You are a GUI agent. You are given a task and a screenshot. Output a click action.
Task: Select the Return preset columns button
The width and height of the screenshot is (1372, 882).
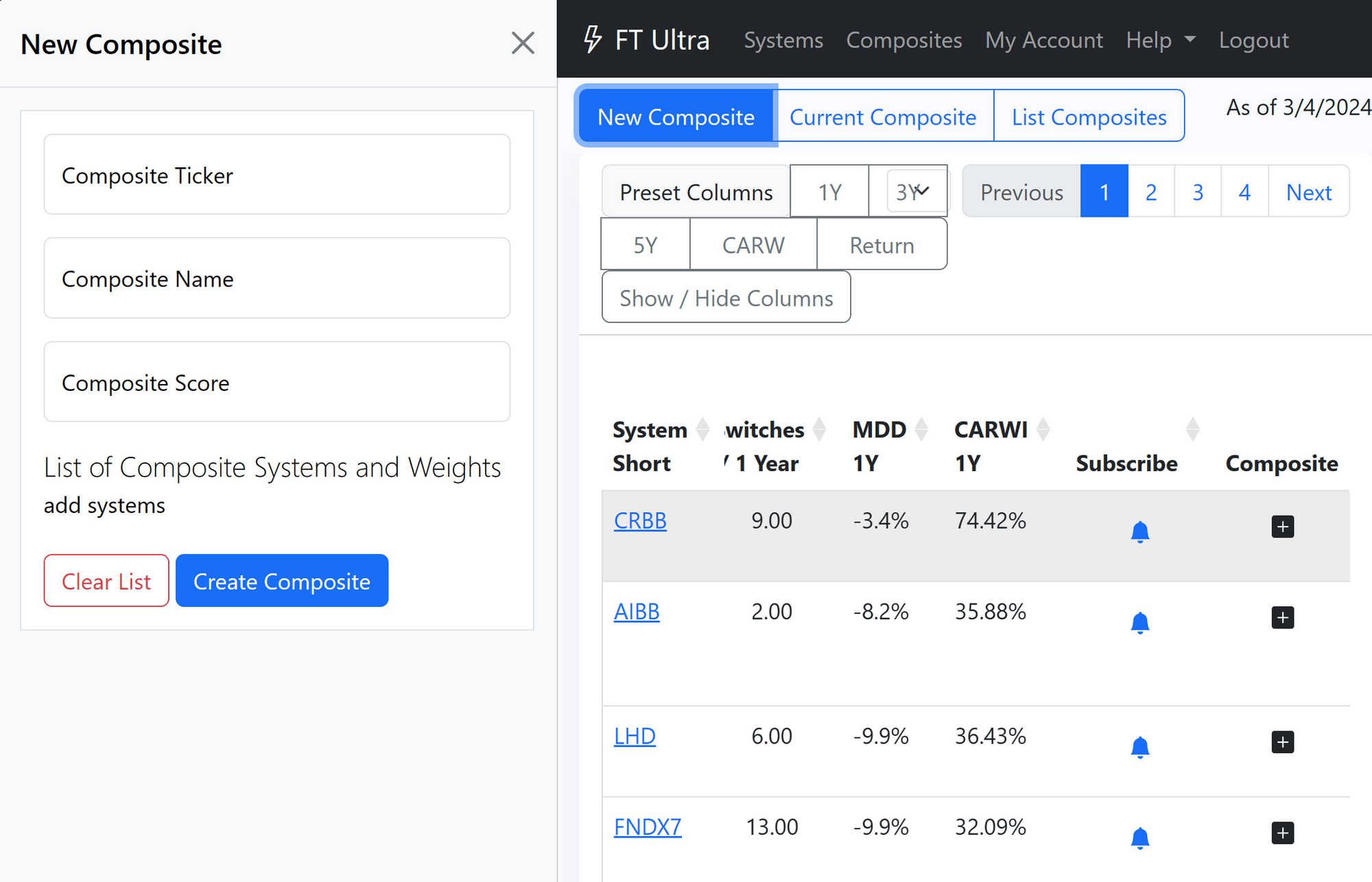[882, 244]
